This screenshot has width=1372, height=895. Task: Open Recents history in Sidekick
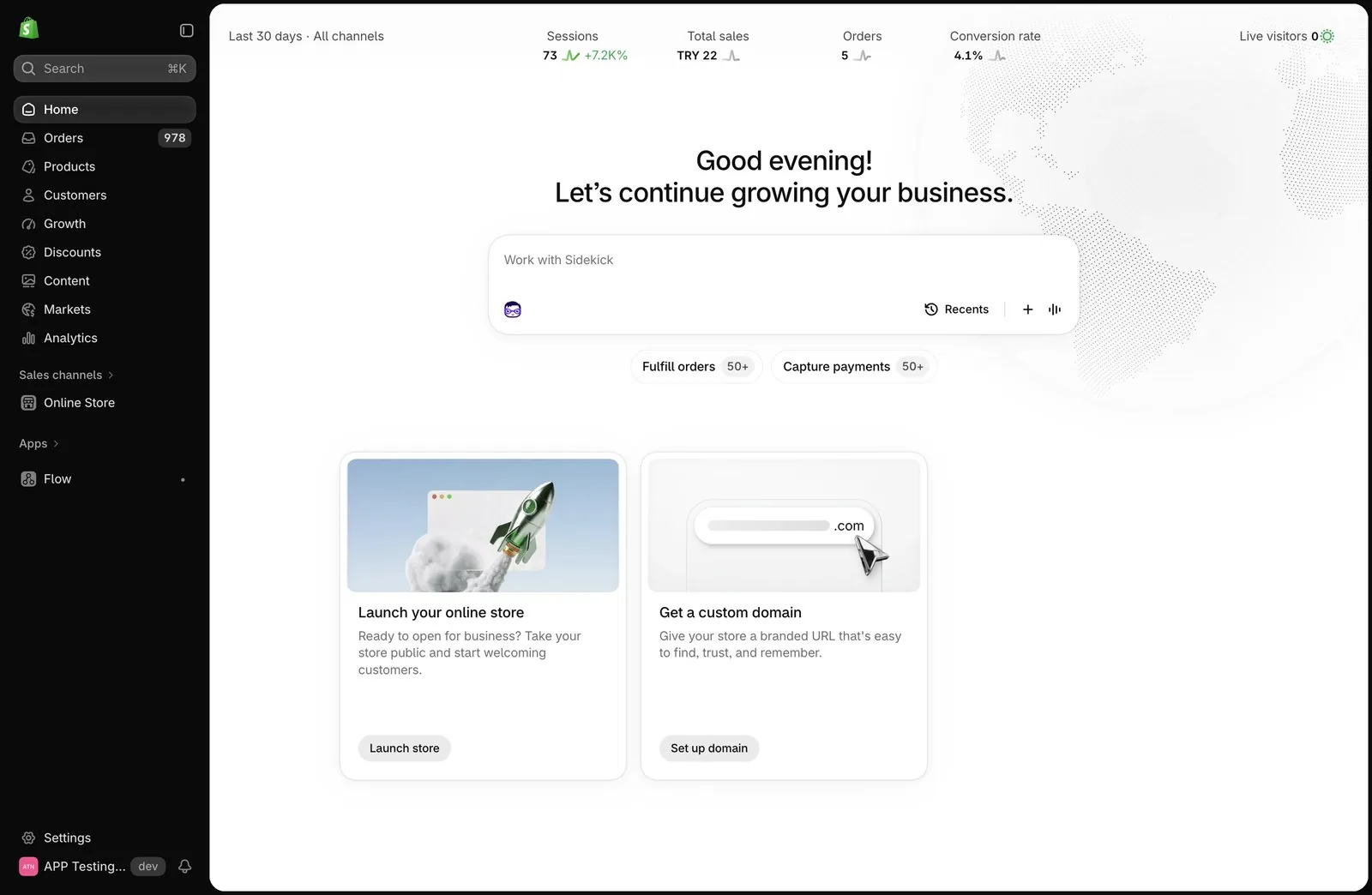click(956, 309)
